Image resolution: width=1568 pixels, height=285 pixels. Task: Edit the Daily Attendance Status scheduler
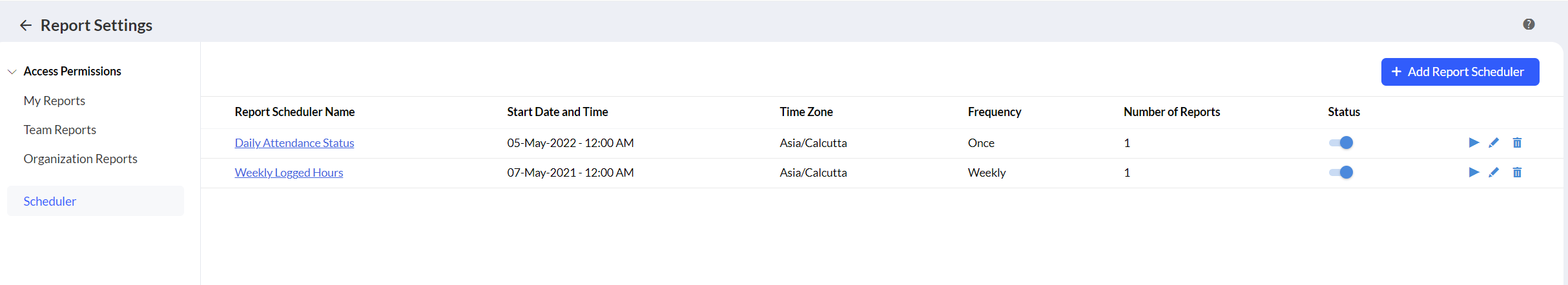pyautogui.click(x=1494, y=142)
